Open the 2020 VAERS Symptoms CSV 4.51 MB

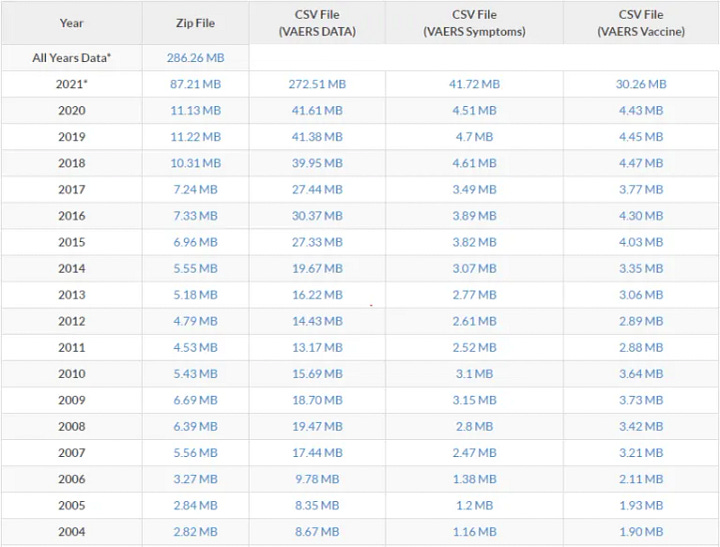click(x=474, y=110)
